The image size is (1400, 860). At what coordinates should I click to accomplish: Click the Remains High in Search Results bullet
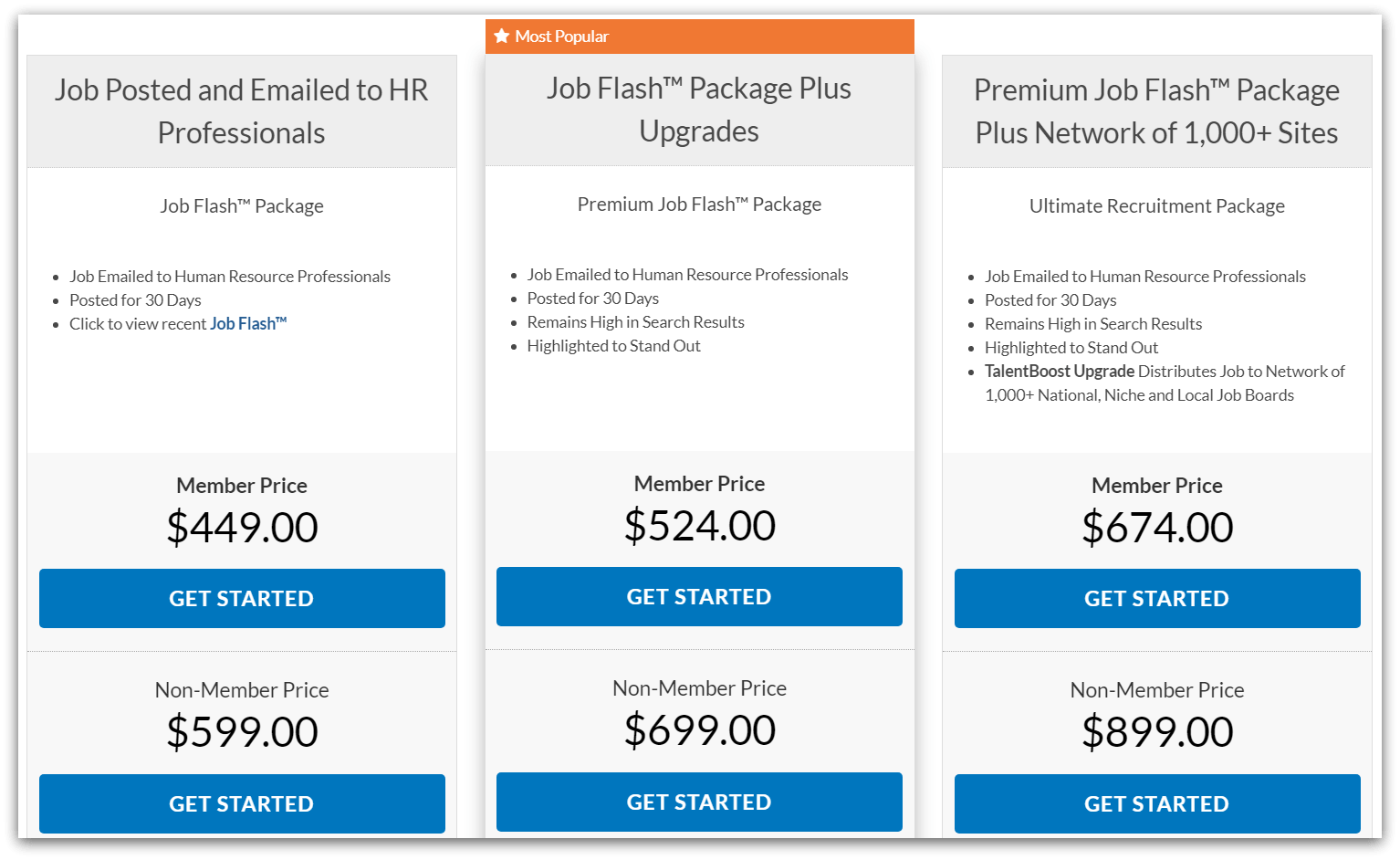[x=635, y=321]
